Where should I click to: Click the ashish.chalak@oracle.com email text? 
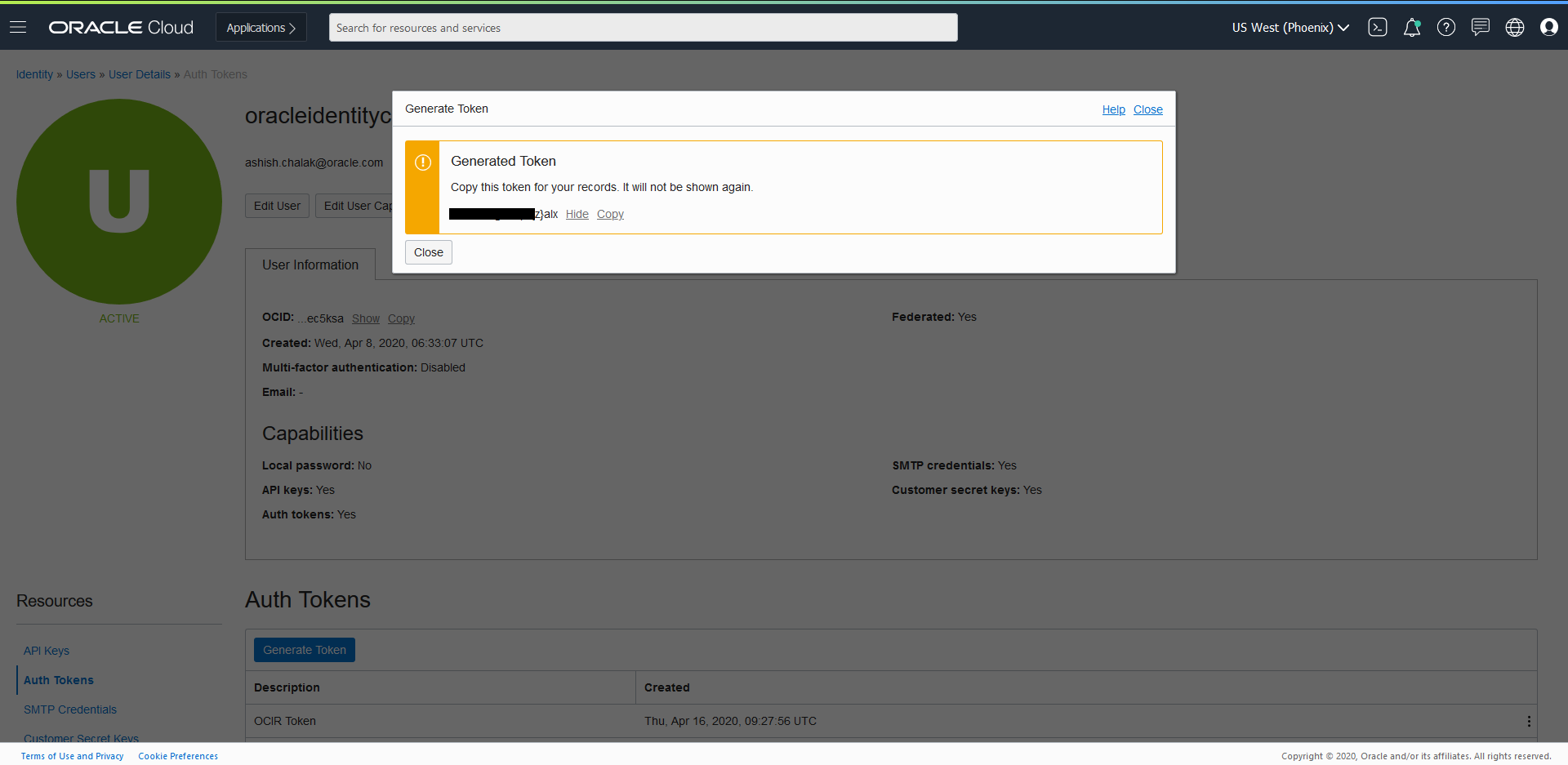pos(314,162)
